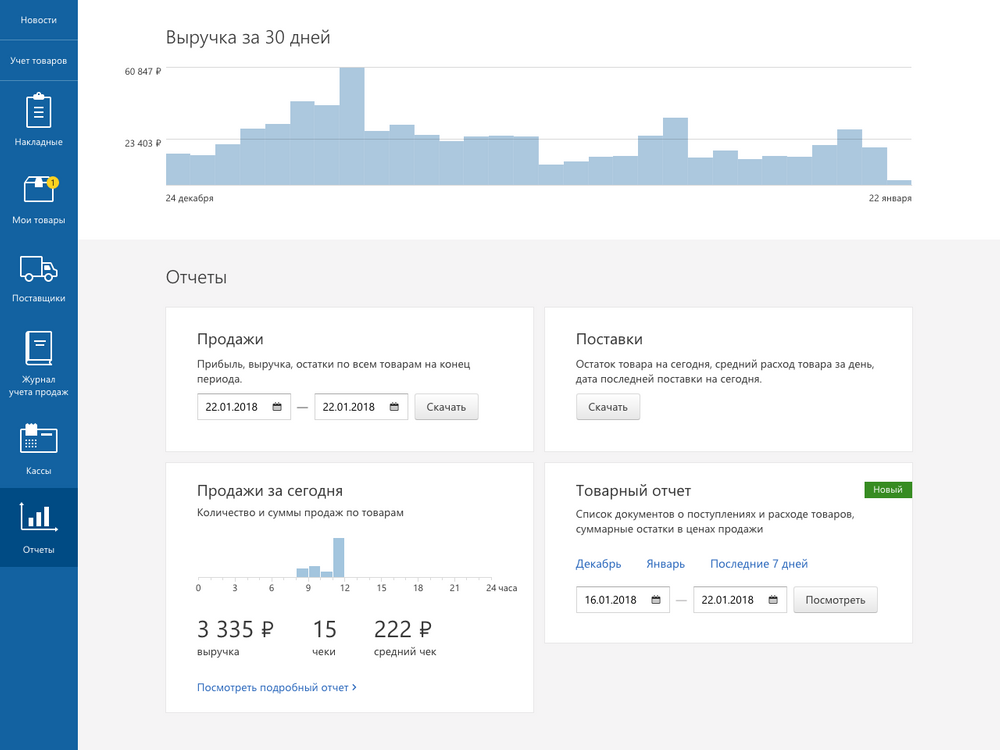Click Посмотреть in Товарный отчет
1000x750 pixels.
coord(835,599)
